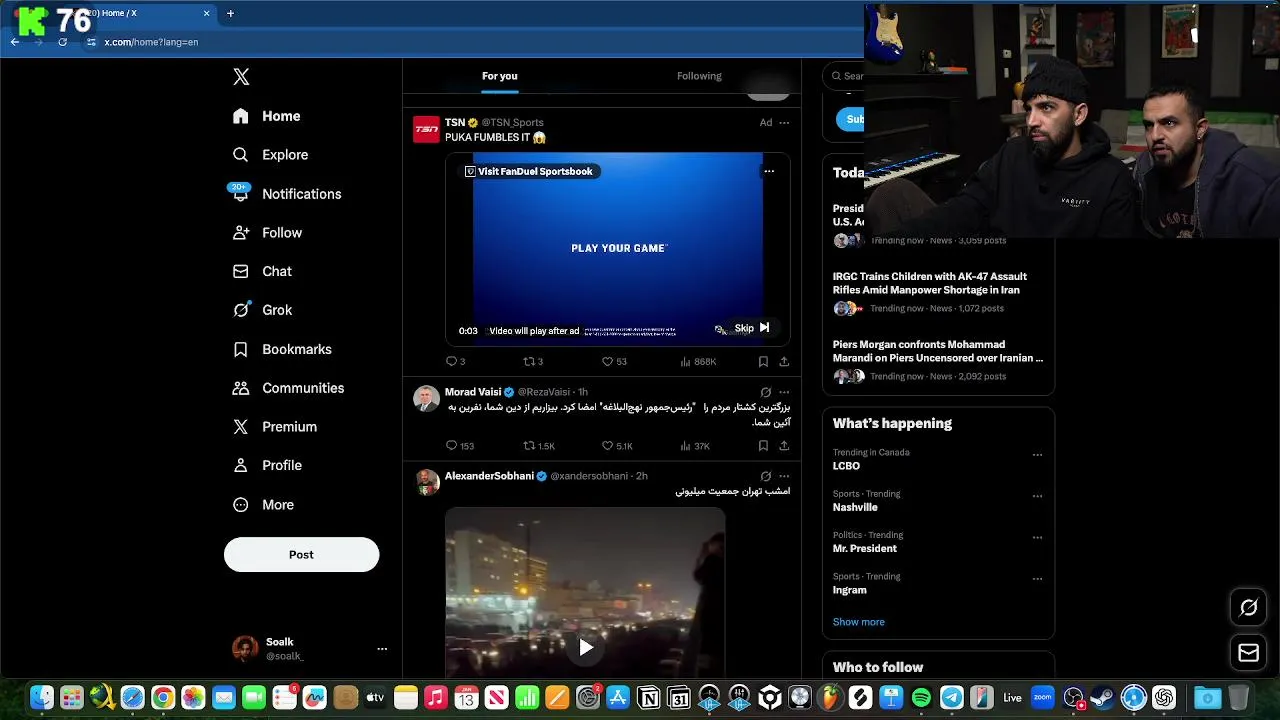Open Bookmarks in the sidebar
The height and width of the screenshot is (720, 1280).
pos(282,349)
